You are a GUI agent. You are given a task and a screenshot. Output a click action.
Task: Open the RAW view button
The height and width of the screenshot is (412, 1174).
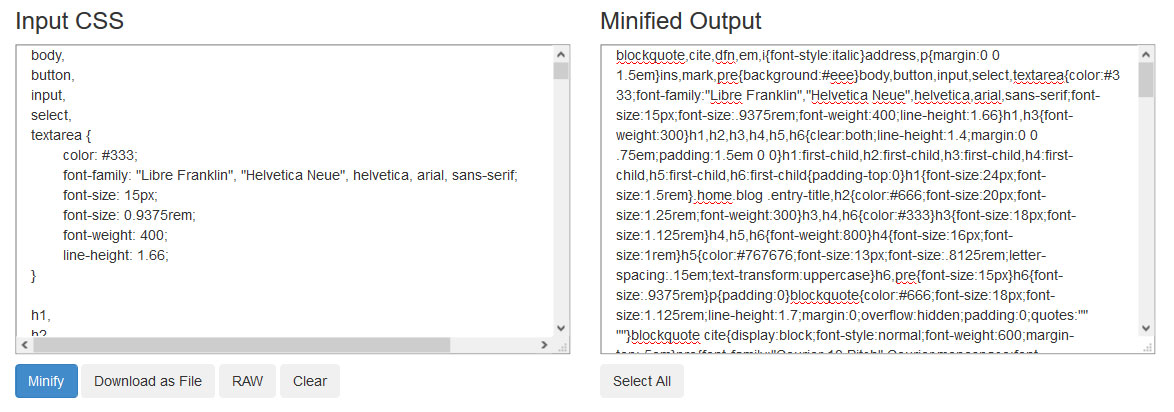247,381
